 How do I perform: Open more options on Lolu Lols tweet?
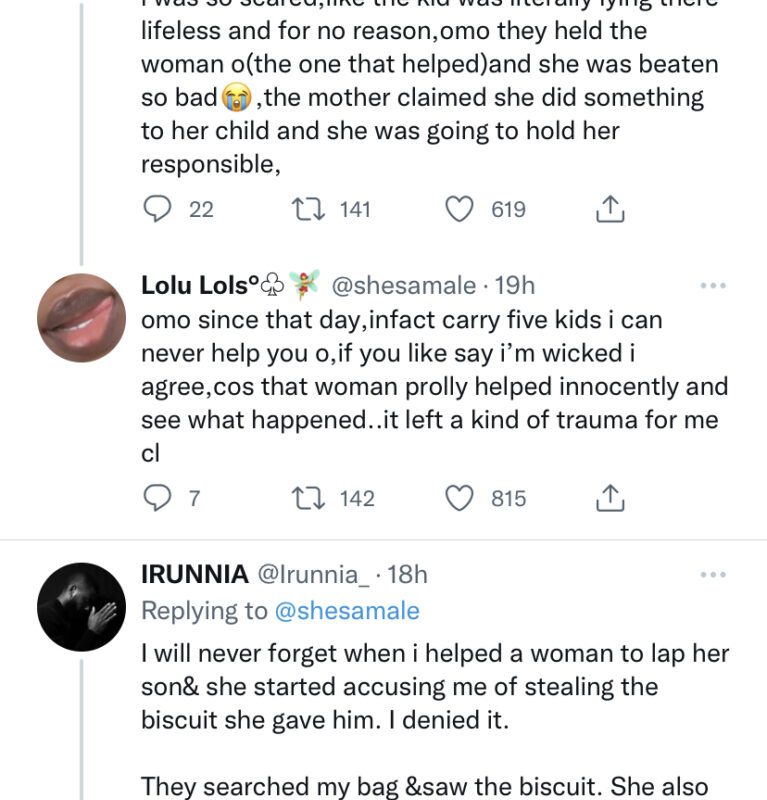[712, 286]
